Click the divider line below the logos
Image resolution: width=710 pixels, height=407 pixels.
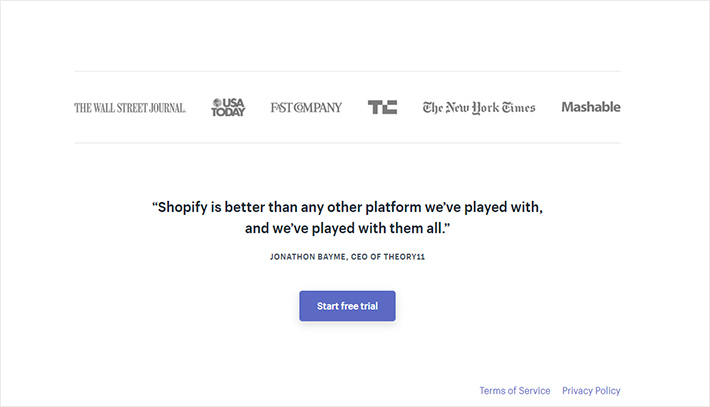click(347, 143)
